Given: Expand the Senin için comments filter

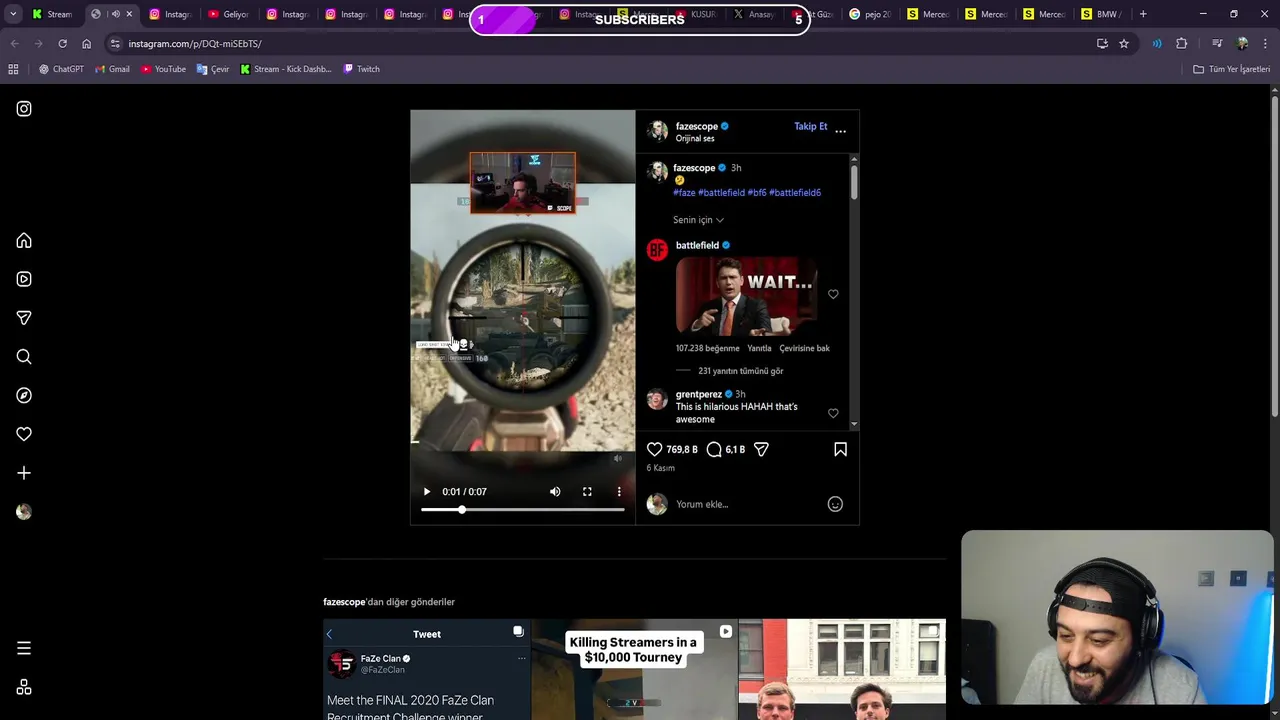Looking at the screenshot, I should click(x=698, y=220).
